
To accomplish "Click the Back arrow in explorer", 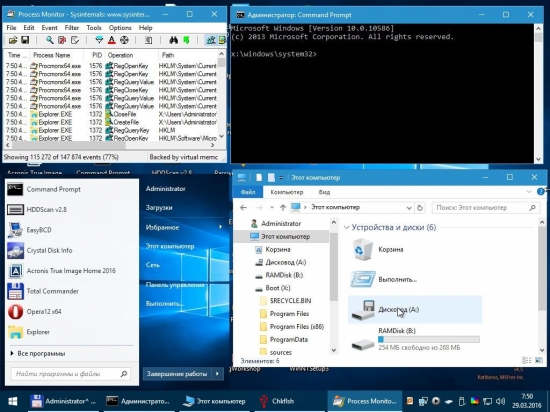I will (x=243, y=208).
